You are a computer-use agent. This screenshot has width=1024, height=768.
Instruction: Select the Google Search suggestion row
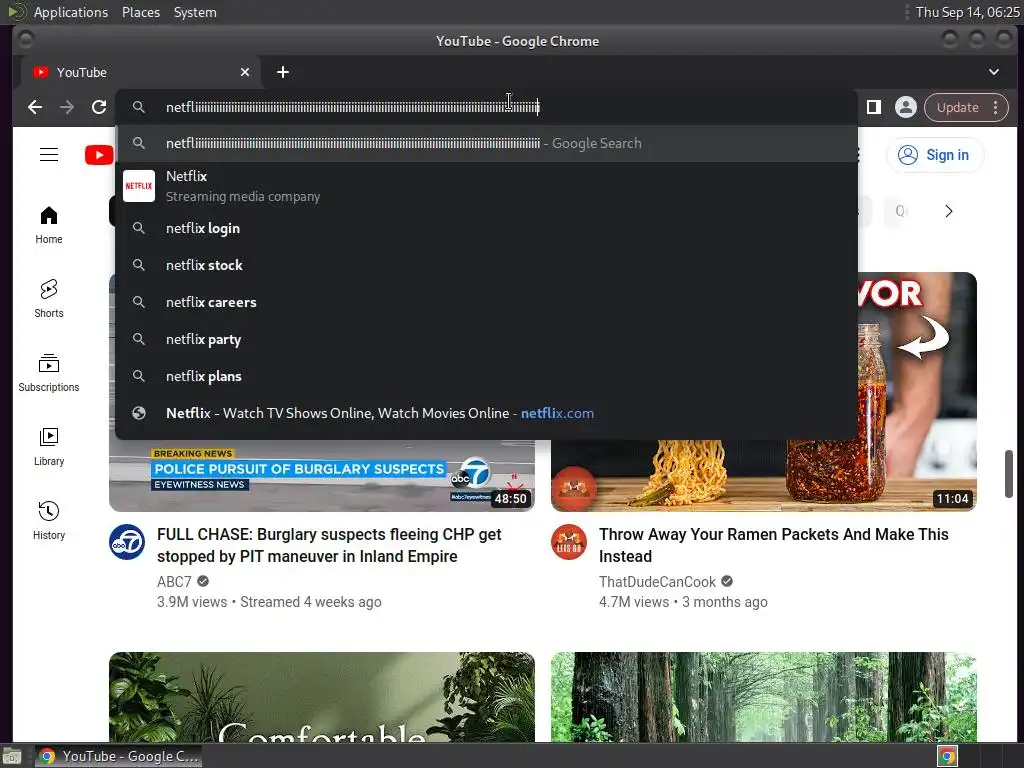coord(487,143)
